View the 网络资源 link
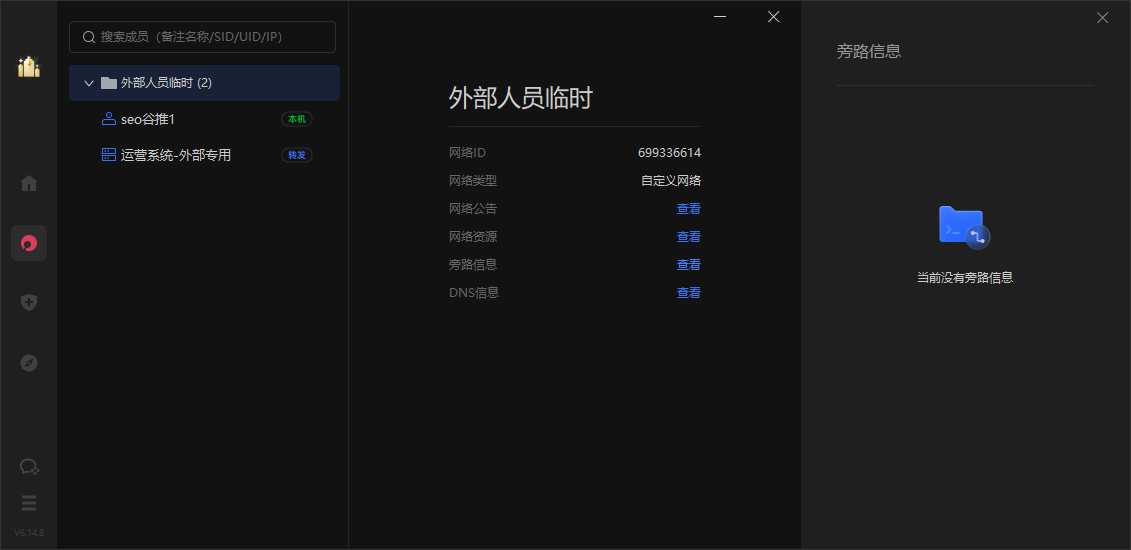 pyautogui.click(x=689, y=236)
